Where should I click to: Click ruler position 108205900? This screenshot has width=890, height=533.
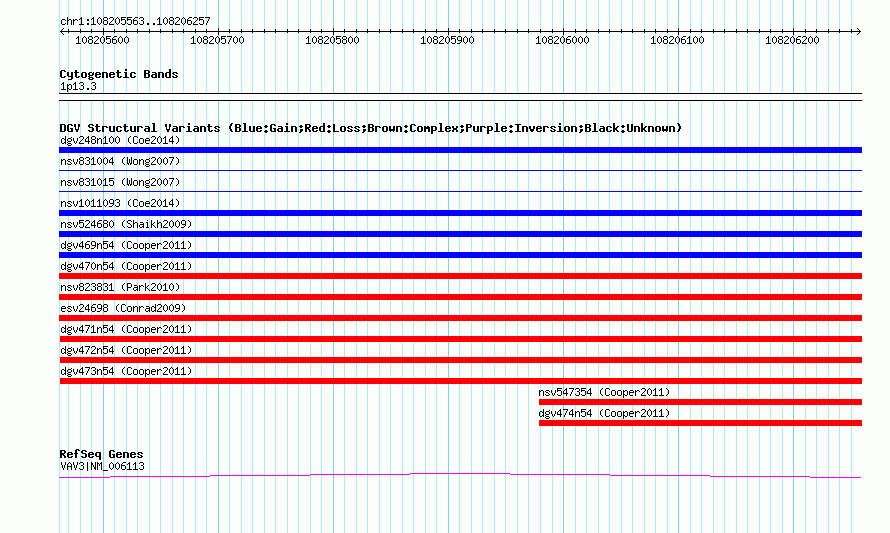[x=447, y=40]
